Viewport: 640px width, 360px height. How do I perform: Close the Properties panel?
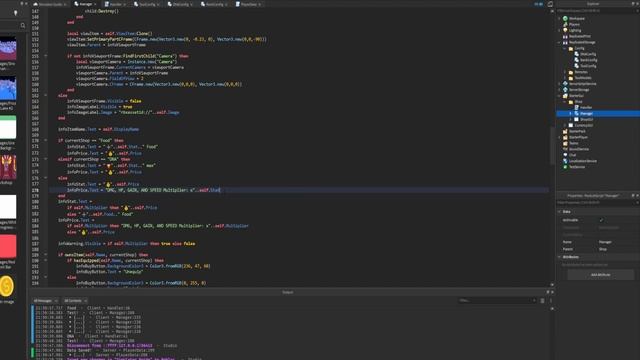point(637,196)
